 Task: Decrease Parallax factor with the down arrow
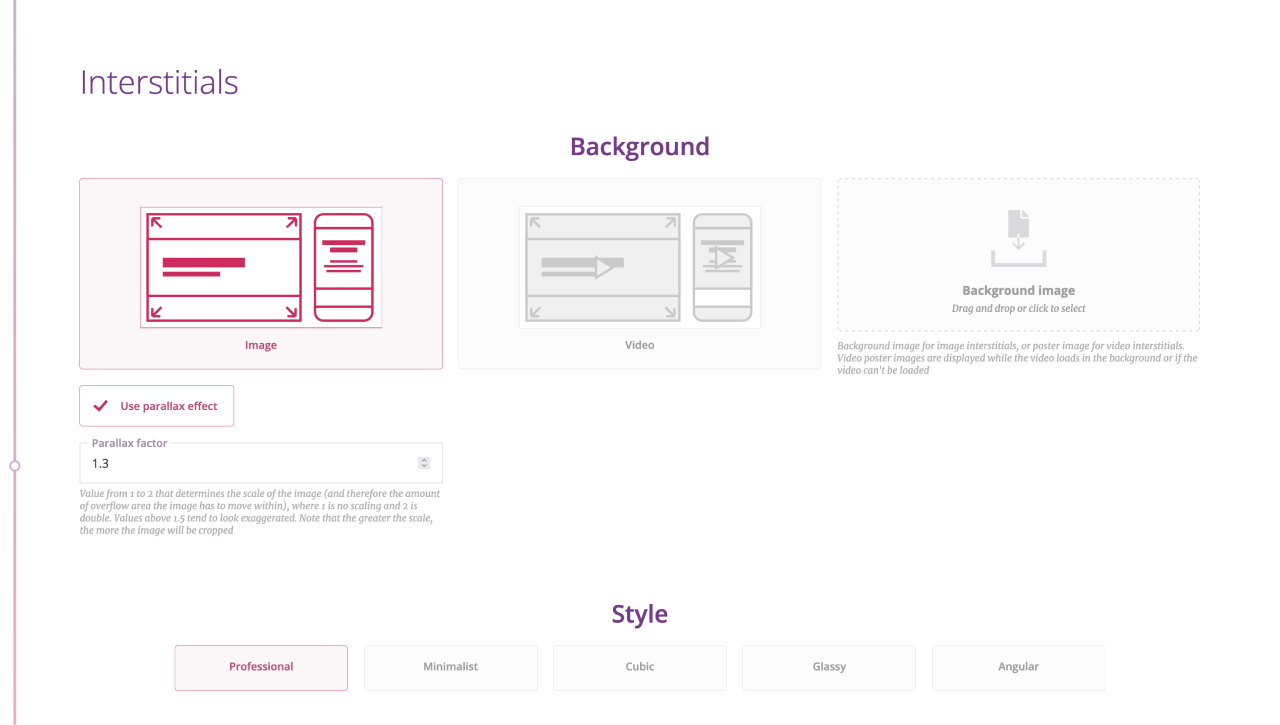point(424,467)
